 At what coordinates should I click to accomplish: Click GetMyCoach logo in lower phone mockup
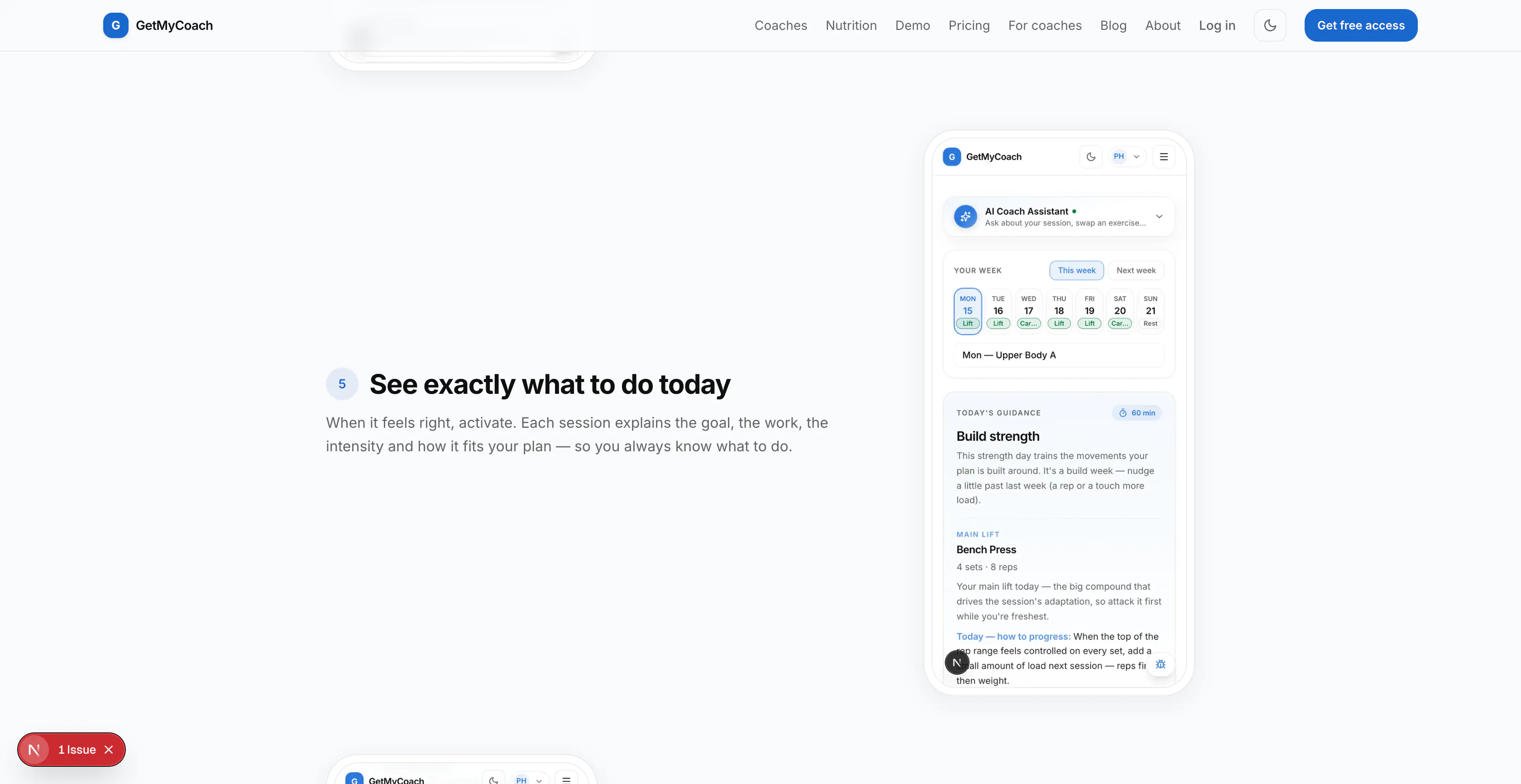click(354, 779)
